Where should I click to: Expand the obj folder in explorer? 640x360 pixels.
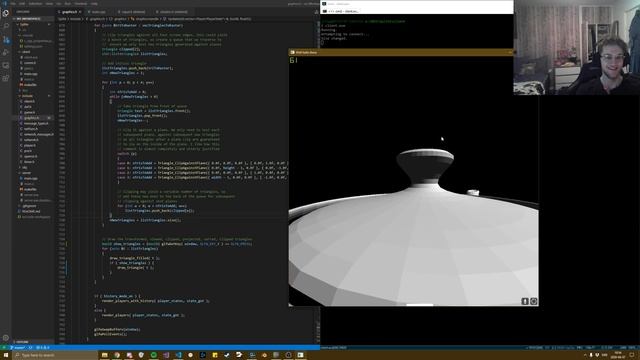pyautogui.click(x=25, y=167)
